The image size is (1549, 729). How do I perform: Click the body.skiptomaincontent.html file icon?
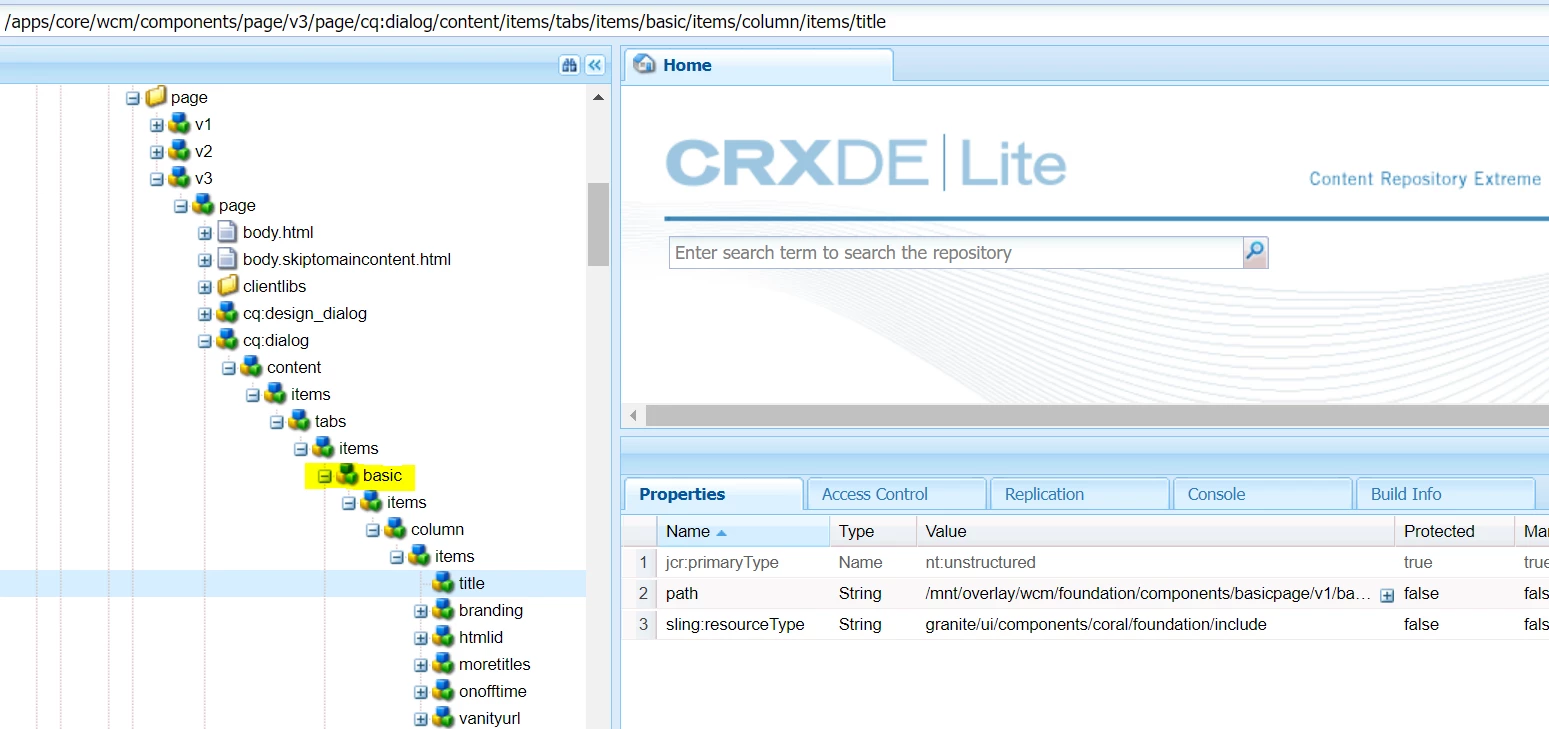point(227,259)
